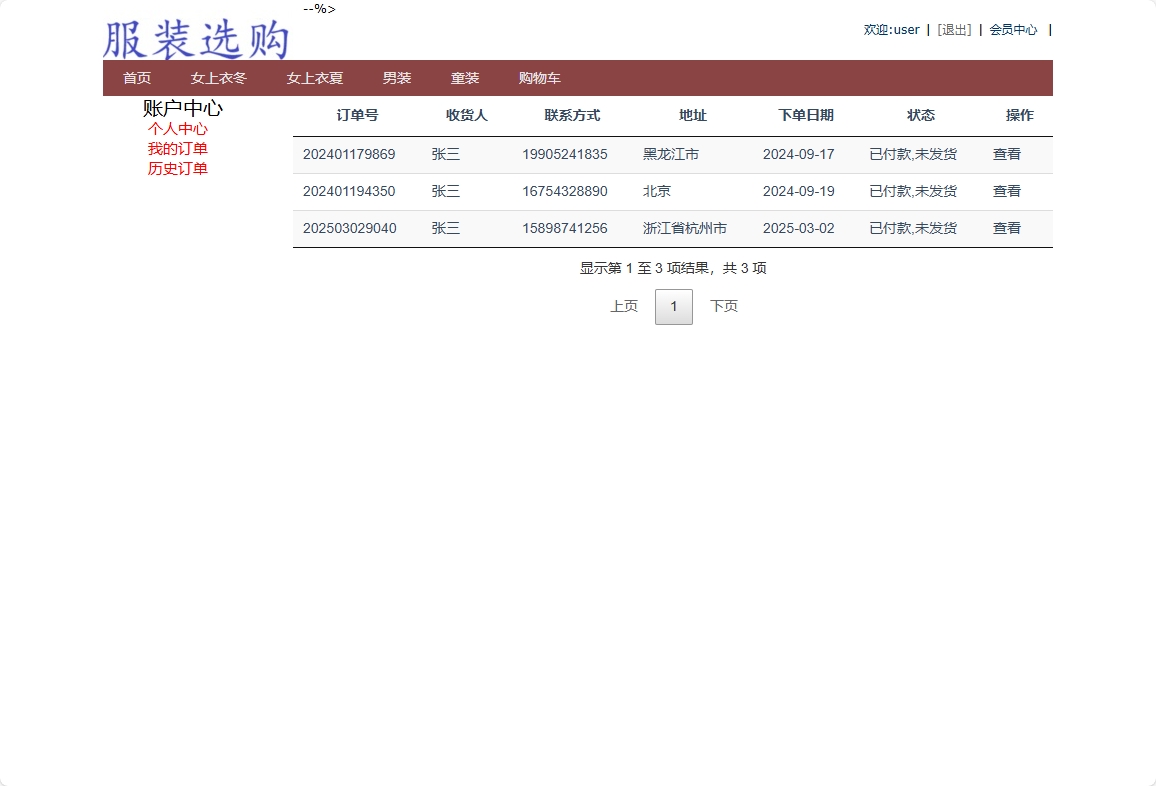查看 details of order 202503029040
This screenshot has width=1156, height=786.
[1006, 228]
